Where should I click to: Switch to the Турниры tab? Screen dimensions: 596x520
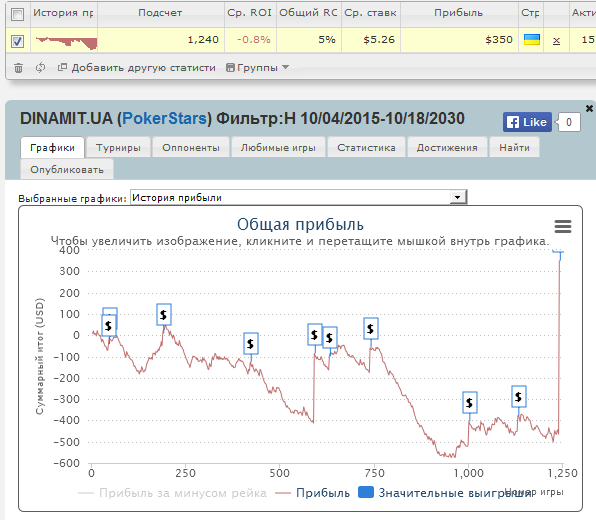point(118,147)
